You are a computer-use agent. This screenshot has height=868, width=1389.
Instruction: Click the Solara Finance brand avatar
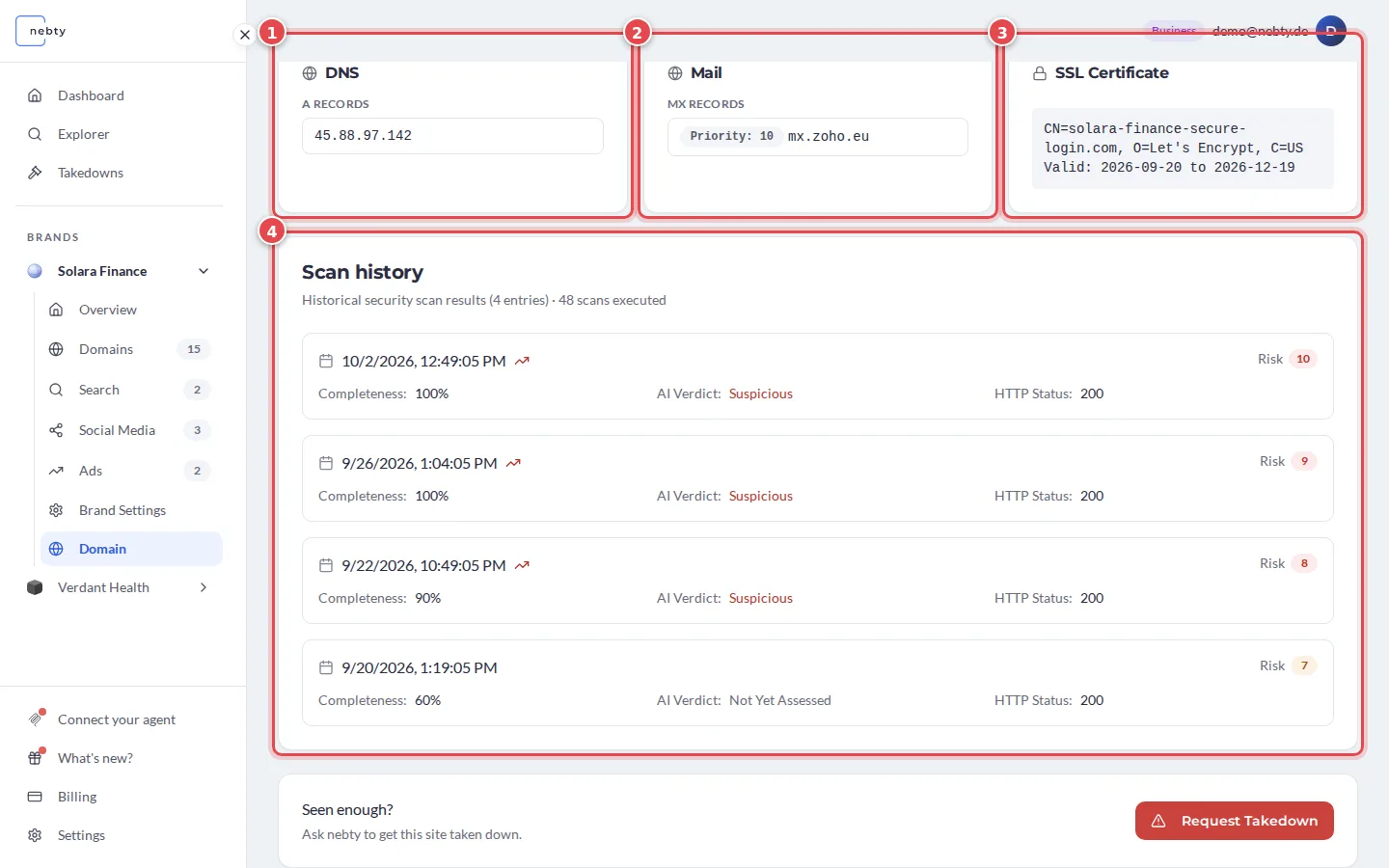(35, 271)
